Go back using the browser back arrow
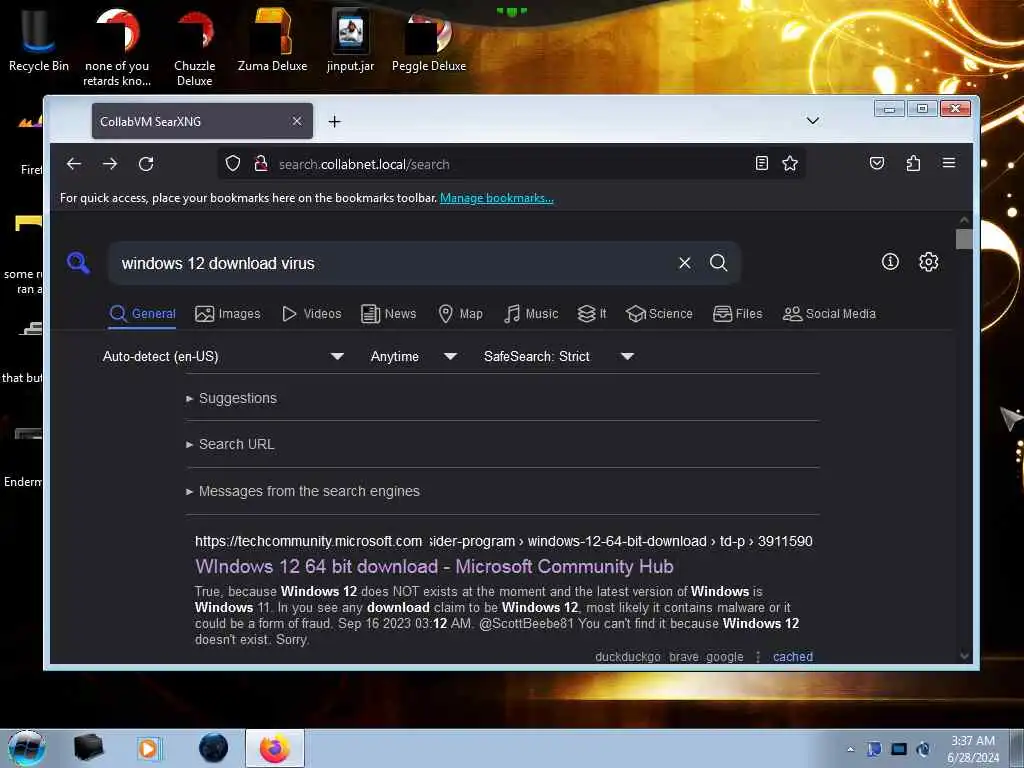 tap(74, 164)
